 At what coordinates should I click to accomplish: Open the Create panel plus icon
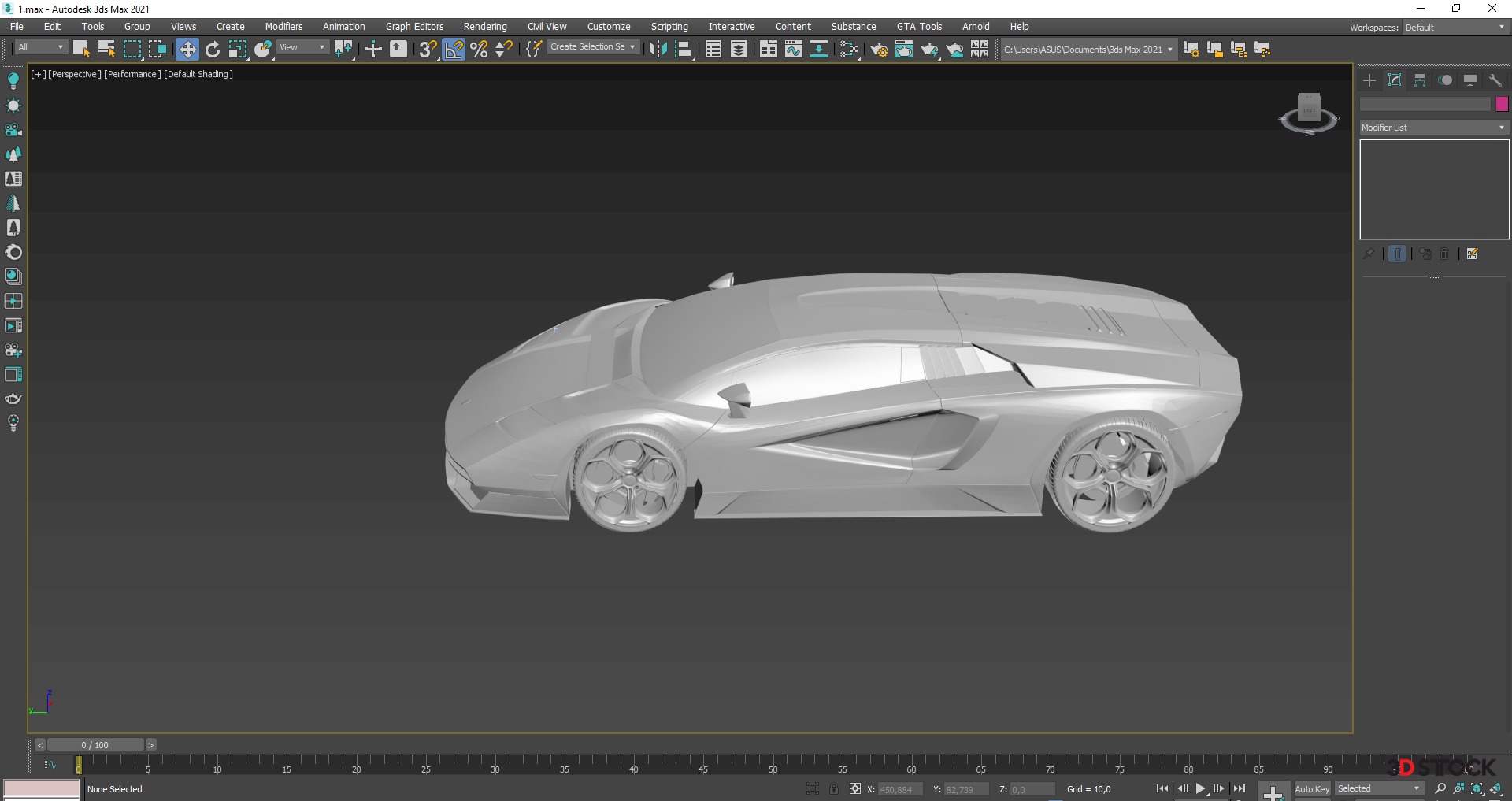pos(1369,80)
